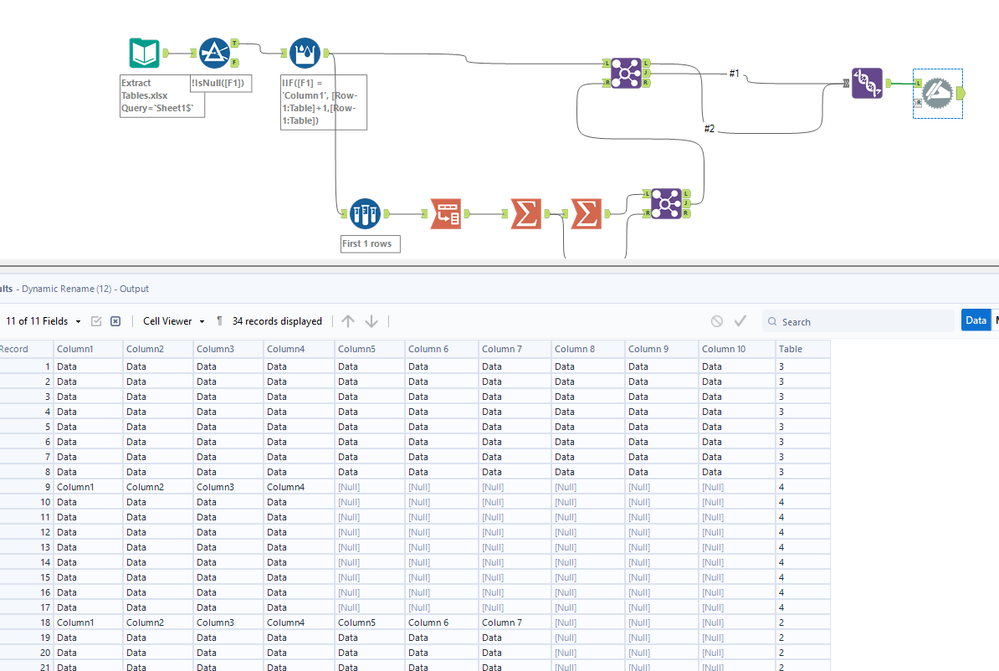
Task: Click the #1 connection label
Action: coord(734,73)
